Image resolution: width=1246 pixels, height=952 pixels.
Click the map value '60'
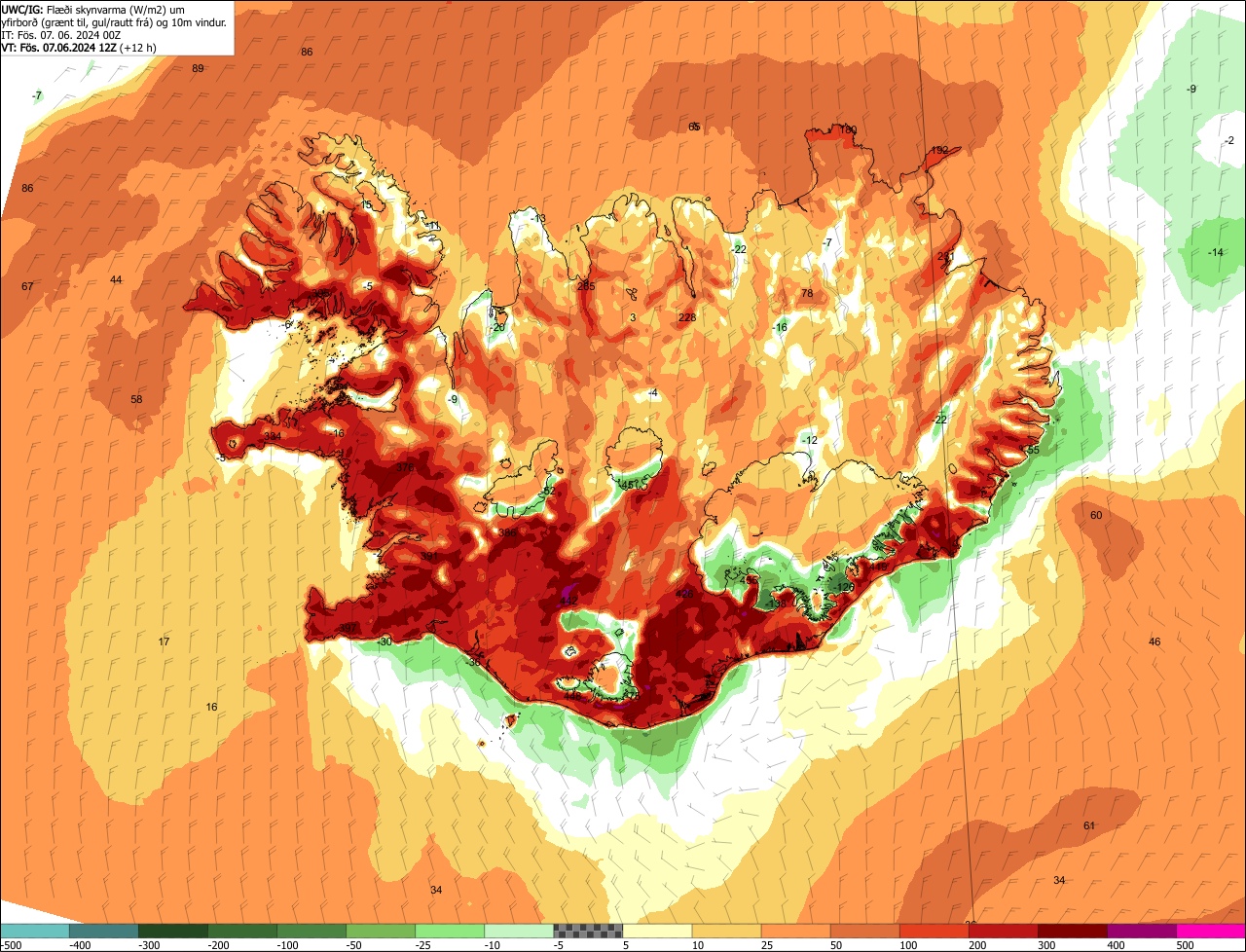coord(1095,516)
